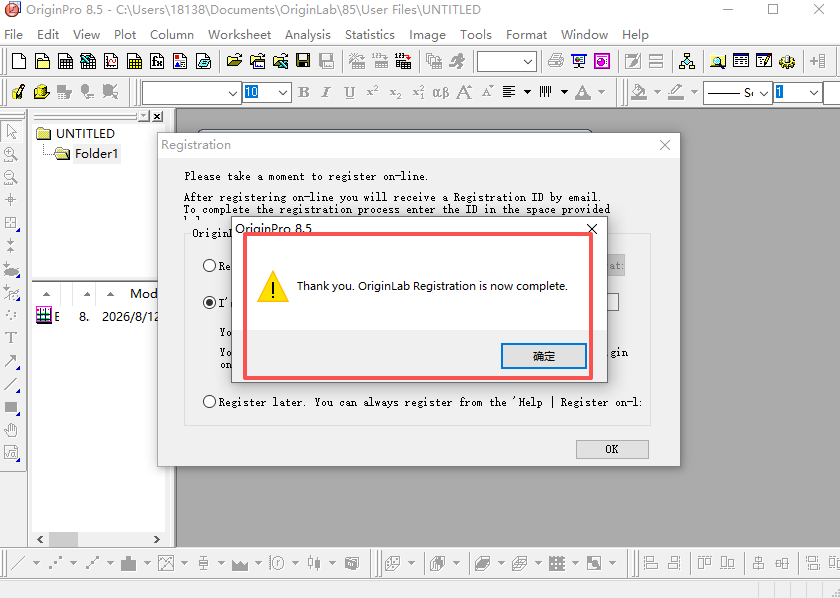Open the Project Explorer toolbar icon

click(718, 61)
